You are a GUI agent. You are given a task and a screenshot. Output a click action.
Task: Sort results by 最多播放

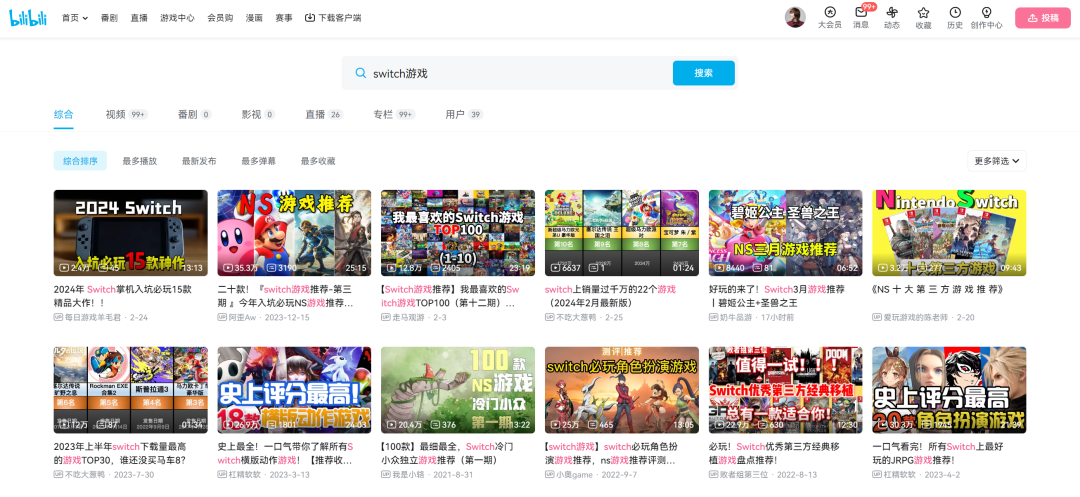(140, 161)
